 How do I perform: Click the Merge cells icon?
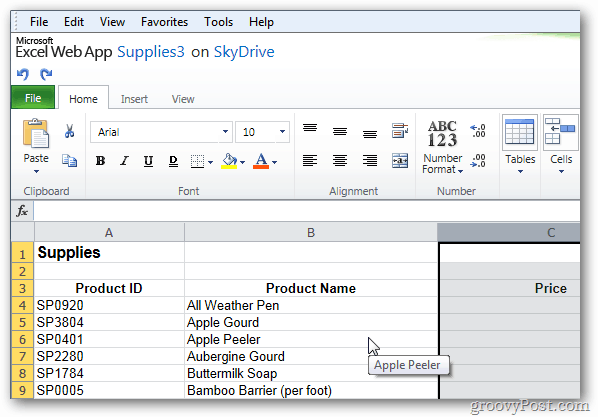point(400,161)
